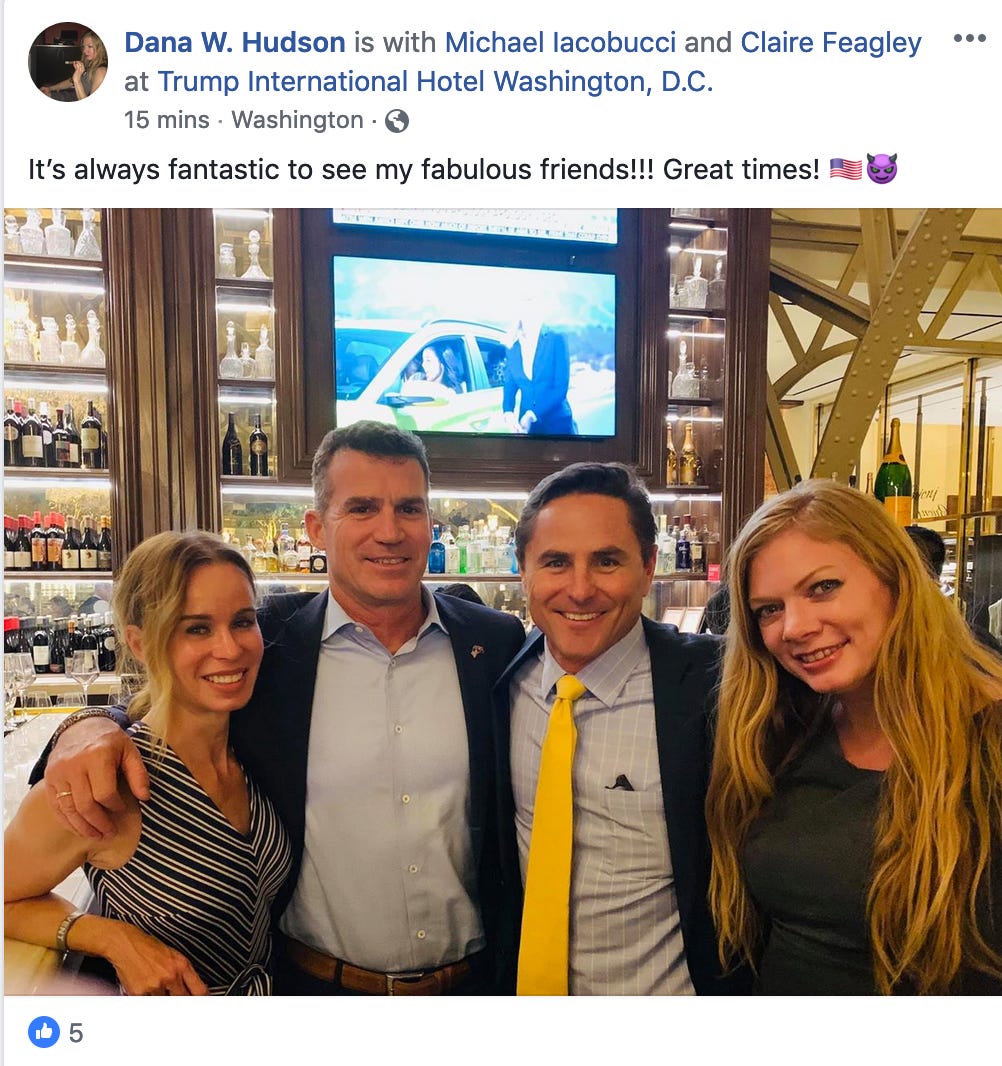Visit Michael Iacobucci's tagged profile
The width and height of the screenshot is (1002, 1066).
tap(560, 42)
